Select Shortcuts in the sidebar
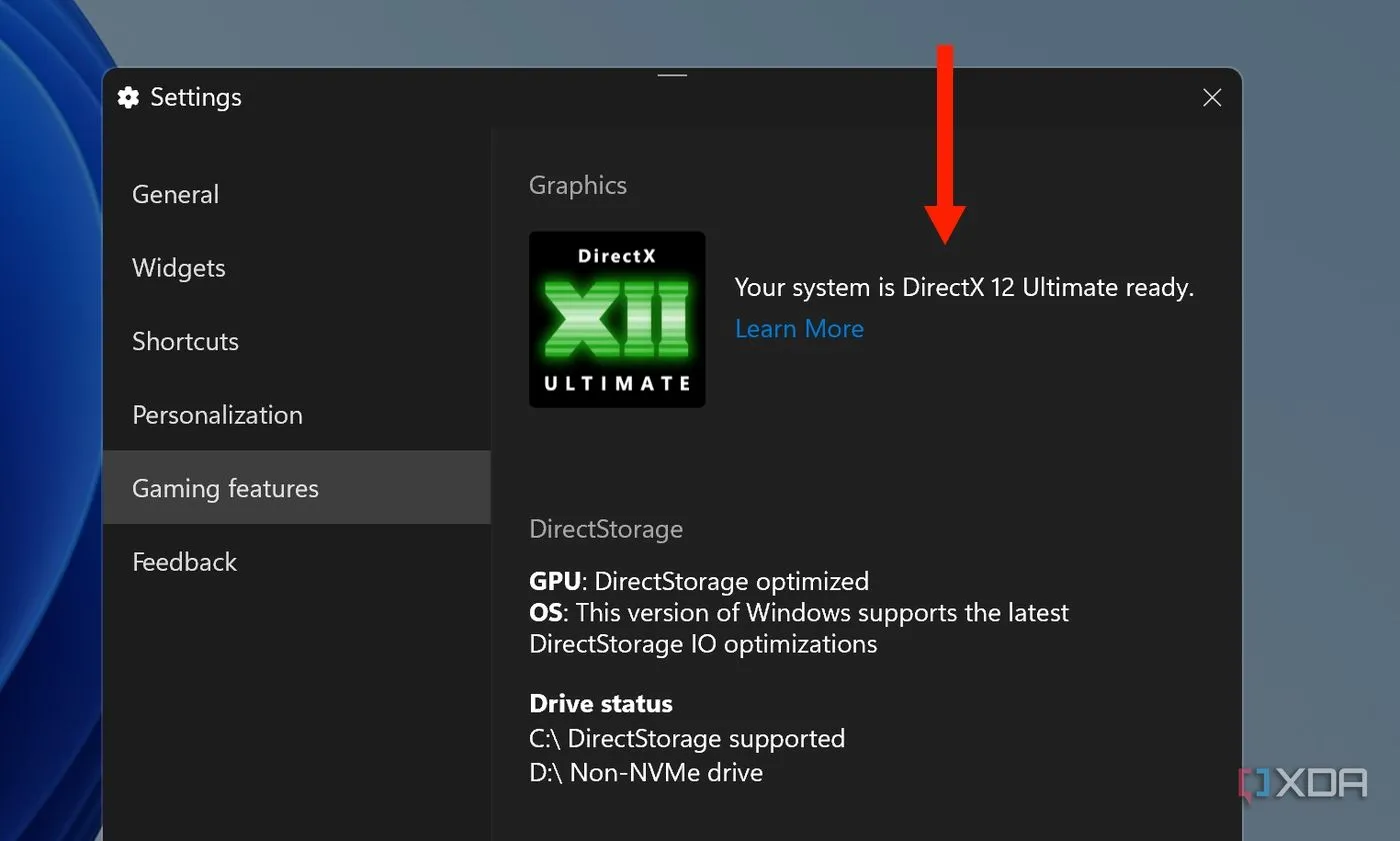This screenshot has width=1400, height=841. point(185,341)
